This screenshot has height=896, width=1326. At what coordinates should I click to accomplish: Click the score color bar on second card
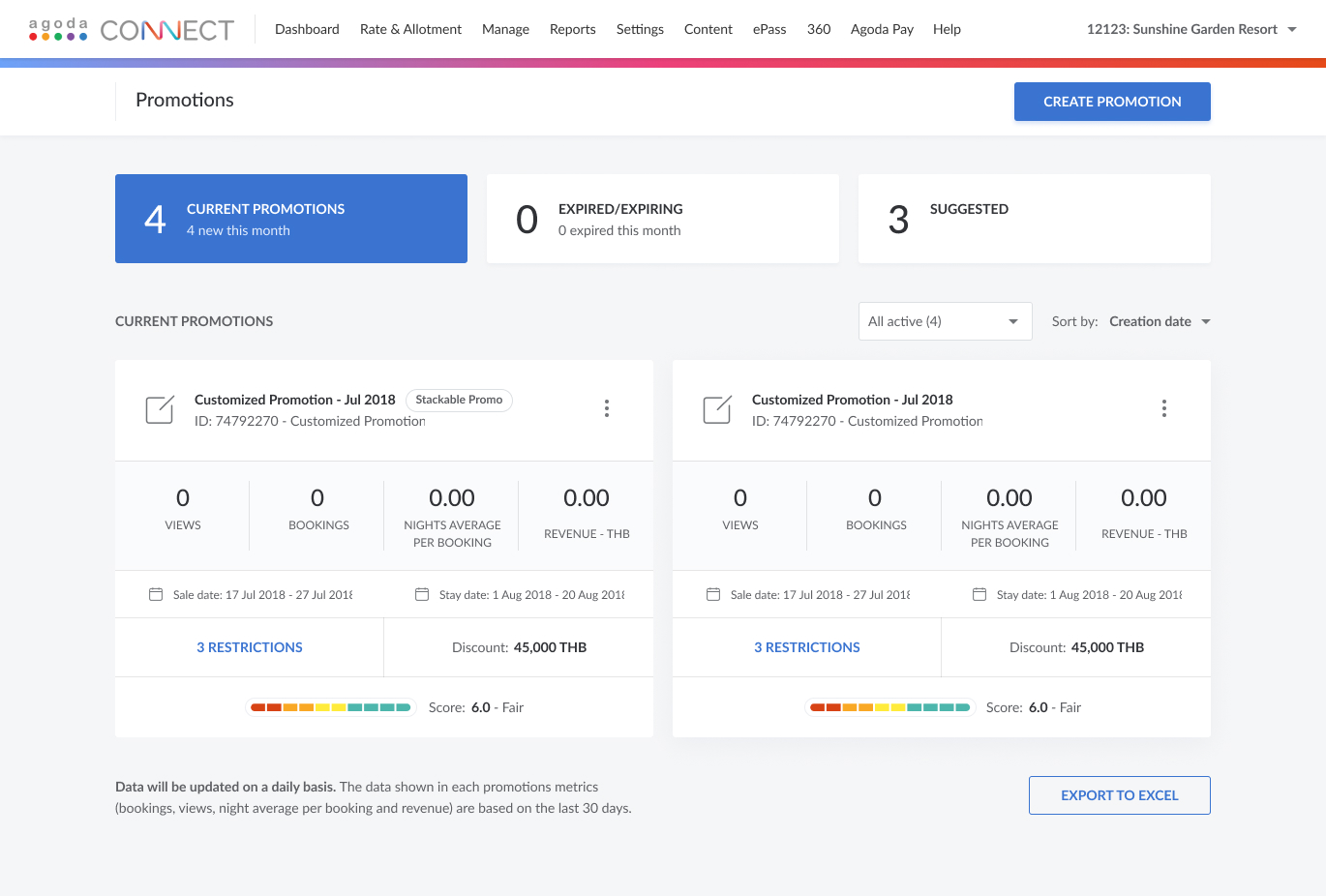click(889, 707)
